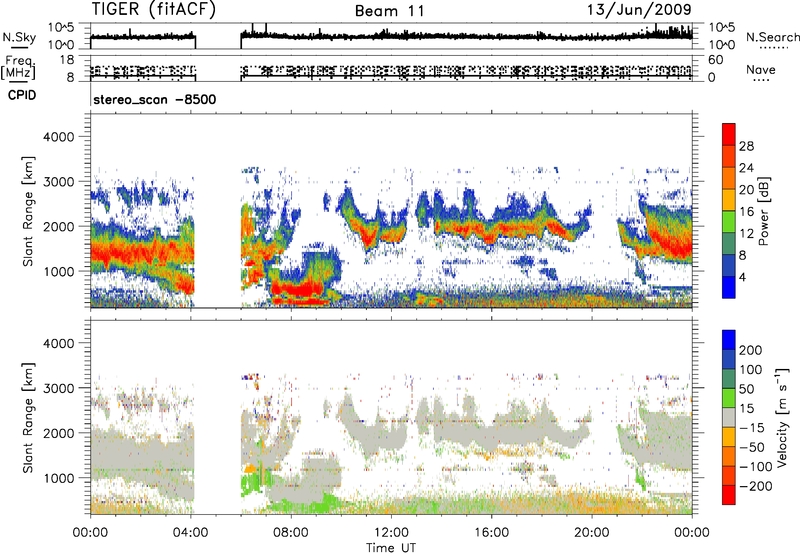Image resolution: width=800 pixels, height=554 pixels.
Task: Select the '-200' Velocity colorbar label
Action: (x=756, y=486)
